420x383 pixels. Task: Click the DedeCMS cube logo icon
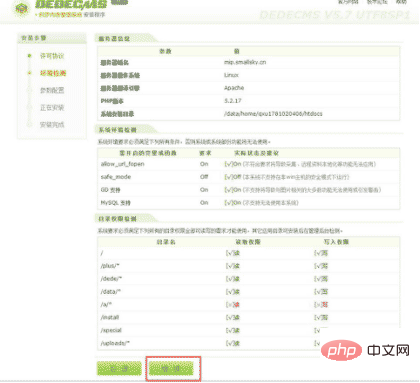pos(21,8)
